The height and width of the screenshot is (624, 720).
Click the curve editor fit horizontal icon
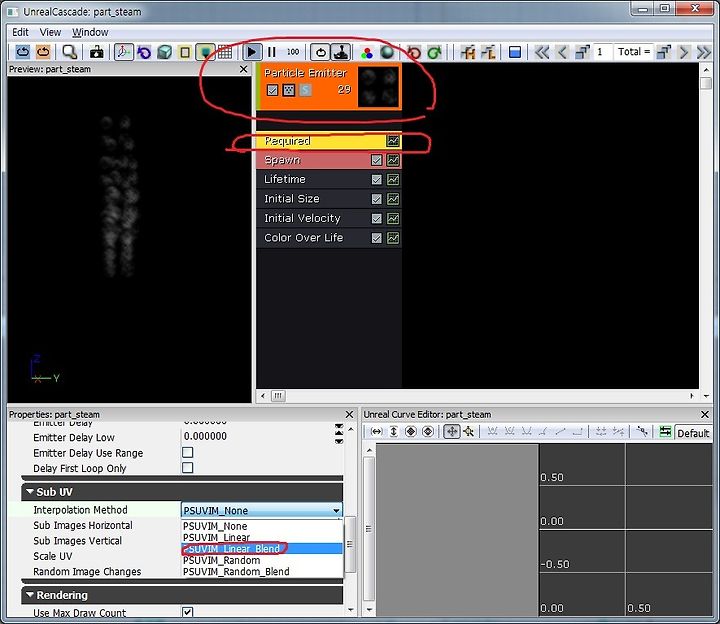[377, 432]
